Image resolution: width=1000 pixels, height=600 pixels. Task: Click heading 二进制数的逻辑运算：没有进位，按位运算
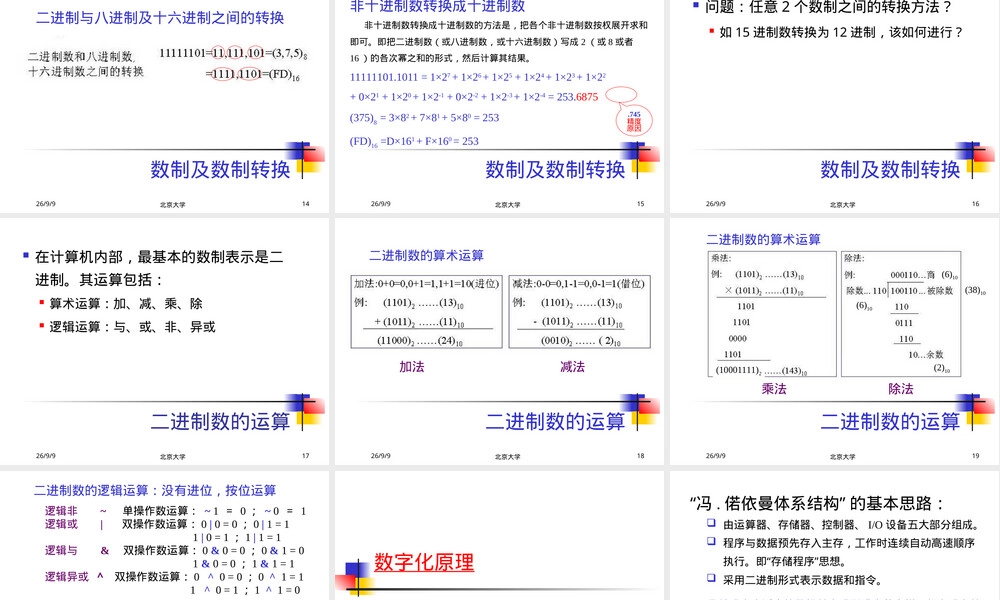pyautogui.click(x=155, y=490)
